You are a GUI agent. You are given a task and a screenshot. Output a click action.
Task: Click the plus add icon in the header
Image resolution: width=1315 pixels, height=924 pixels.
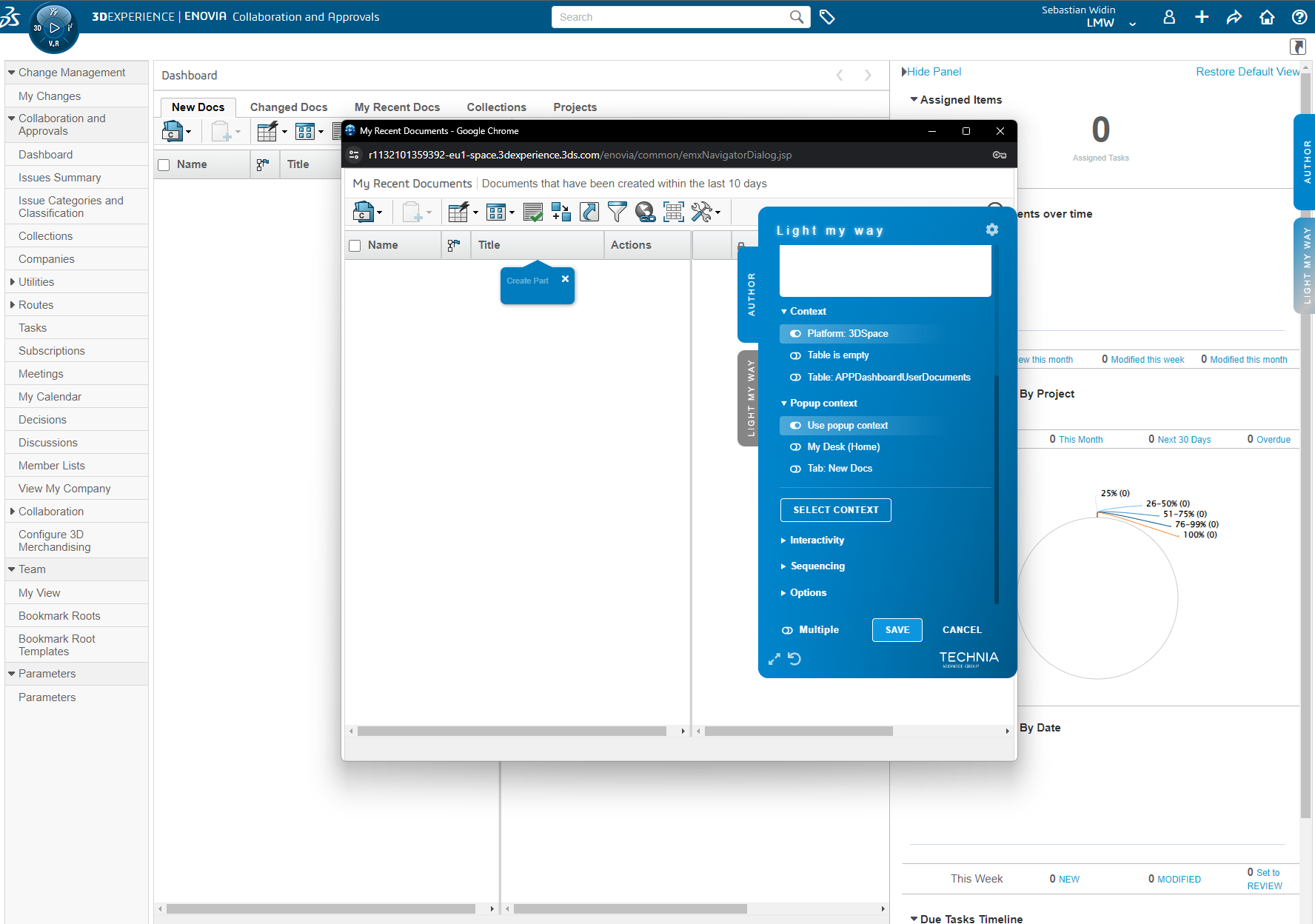[1202, 17]
